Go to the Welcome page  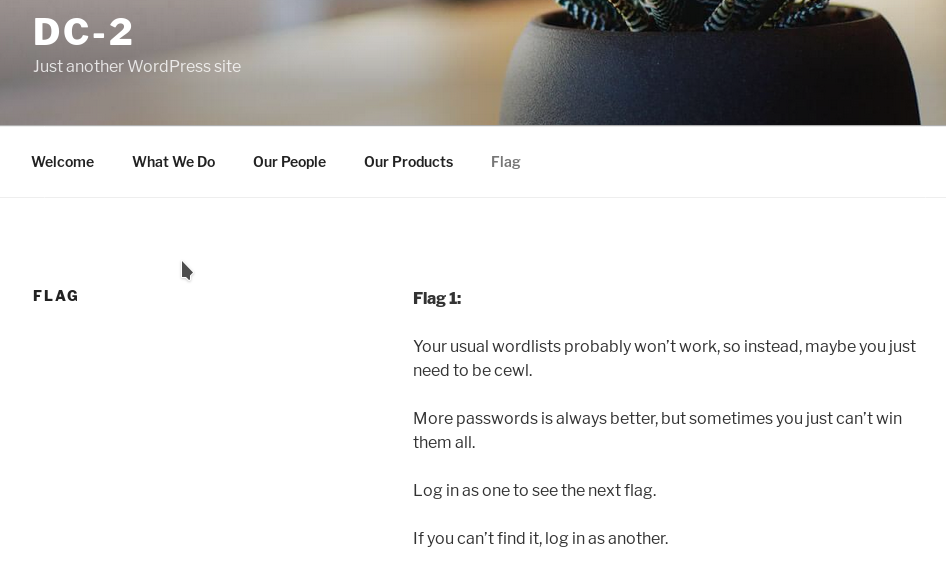coord(63,162)
